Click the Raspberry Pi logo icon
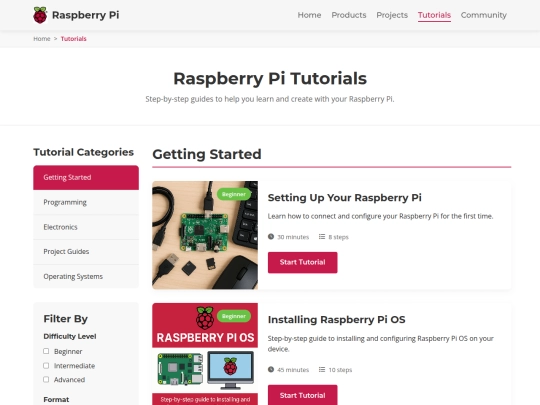 [40, 15]
